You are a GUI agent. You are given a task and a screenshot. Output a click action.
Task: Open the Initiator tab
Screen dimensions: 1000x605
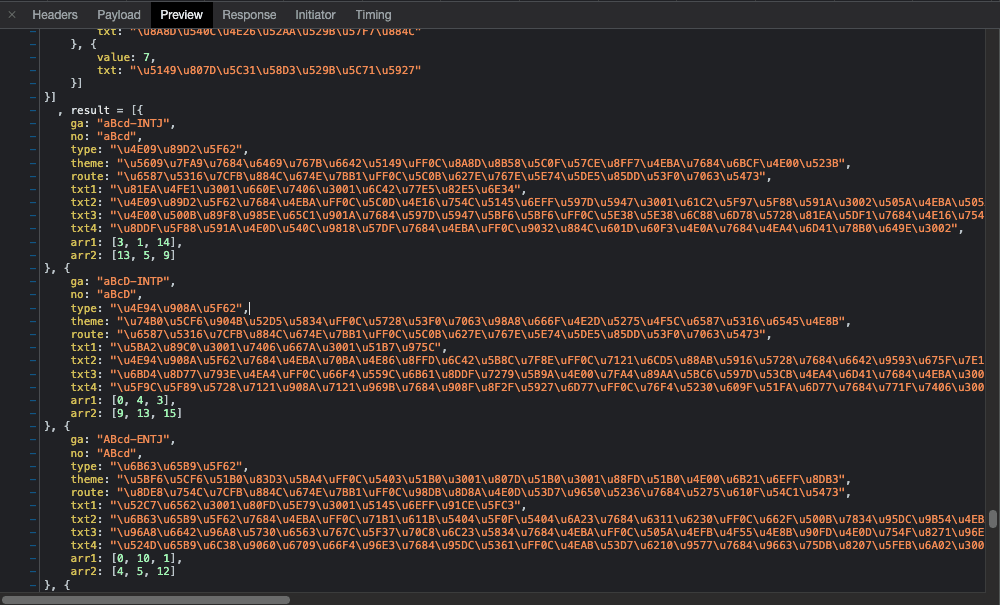tap(315, 15)
